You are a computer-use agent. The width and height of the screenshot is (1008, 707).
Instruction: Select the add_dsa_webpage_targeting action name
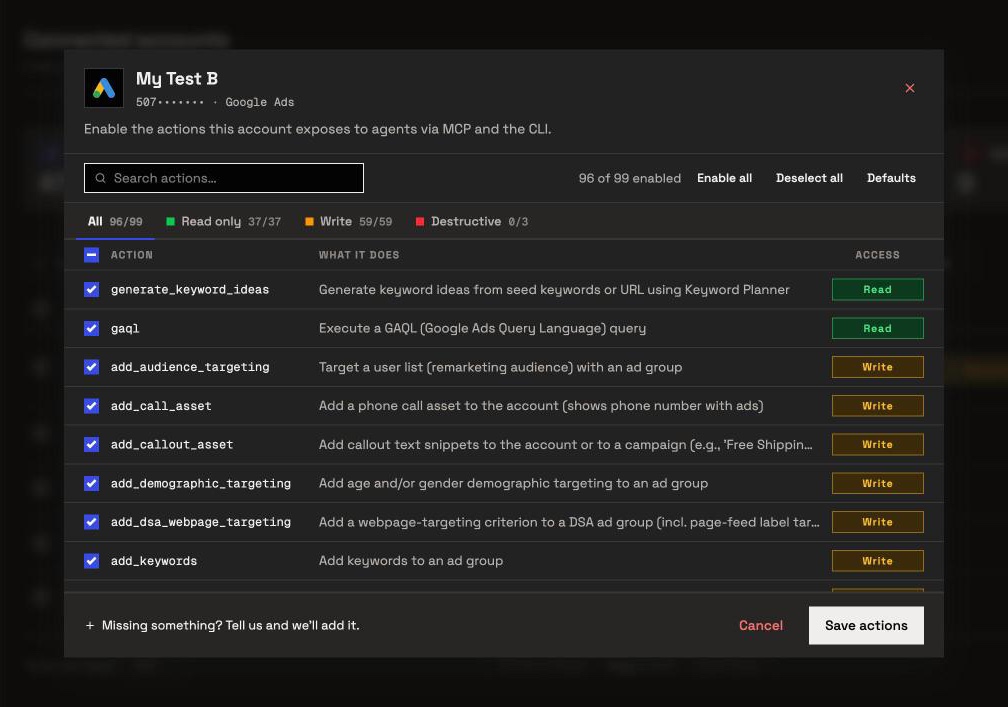[201, 522]
